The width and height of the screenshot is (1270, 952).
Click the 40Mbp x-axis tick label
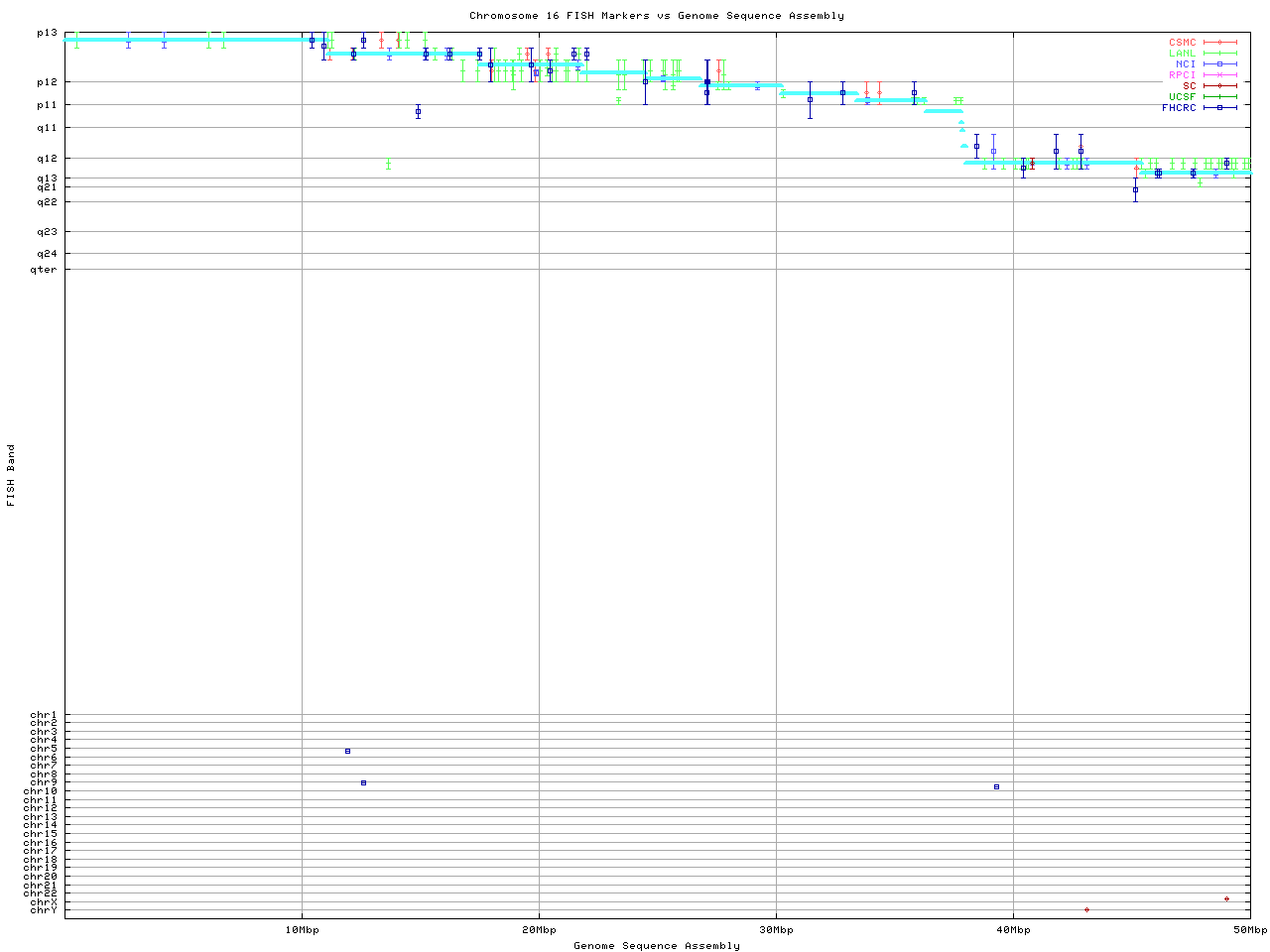pos(1013,930)
